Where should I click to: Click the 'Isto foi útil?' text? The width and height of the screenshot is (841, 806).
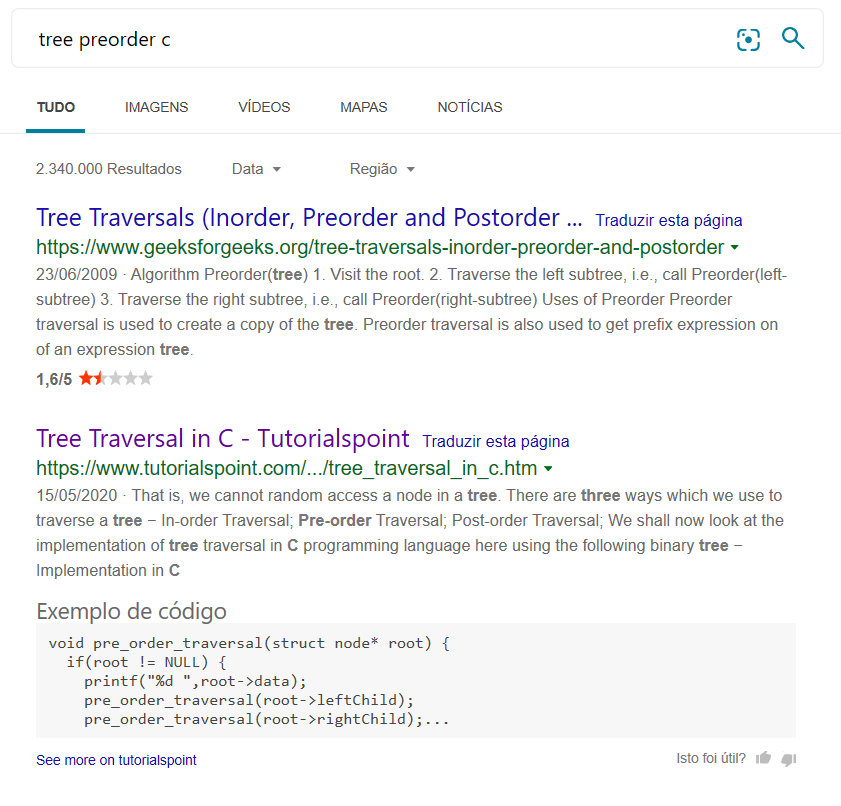[x=711, y=758]
